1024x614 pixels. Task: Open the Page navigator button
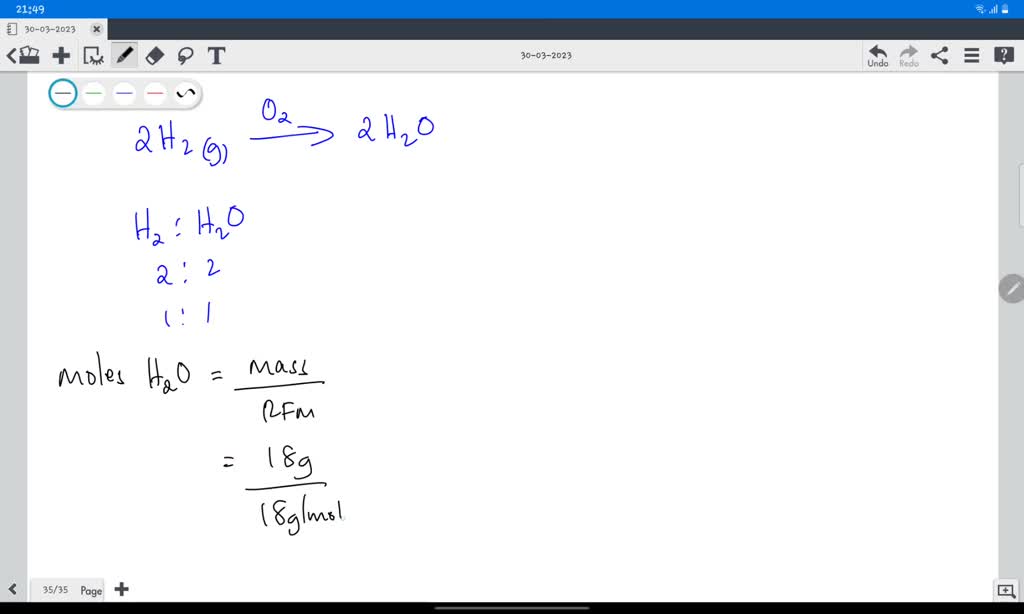(91, 590)
